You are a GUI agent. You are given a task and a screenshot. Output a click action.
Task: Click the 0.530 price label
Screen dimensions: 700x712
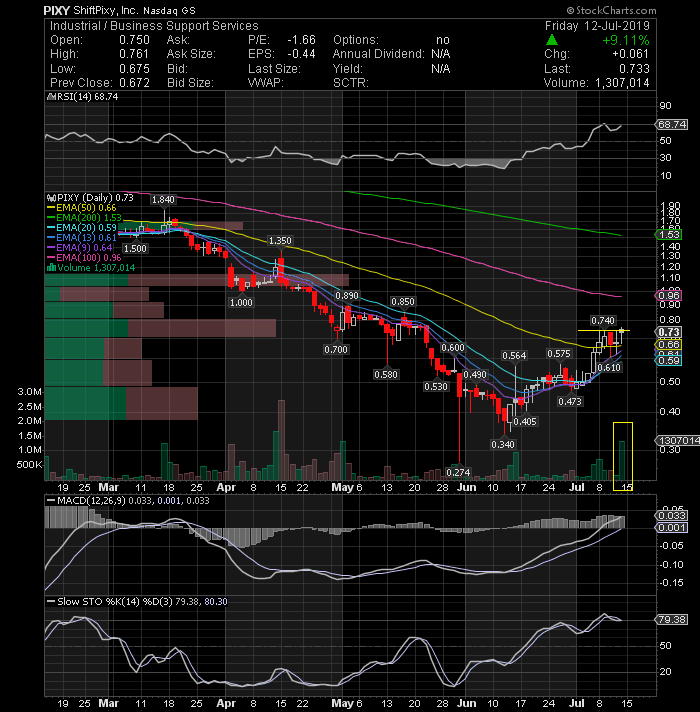(x=436, y=387)
